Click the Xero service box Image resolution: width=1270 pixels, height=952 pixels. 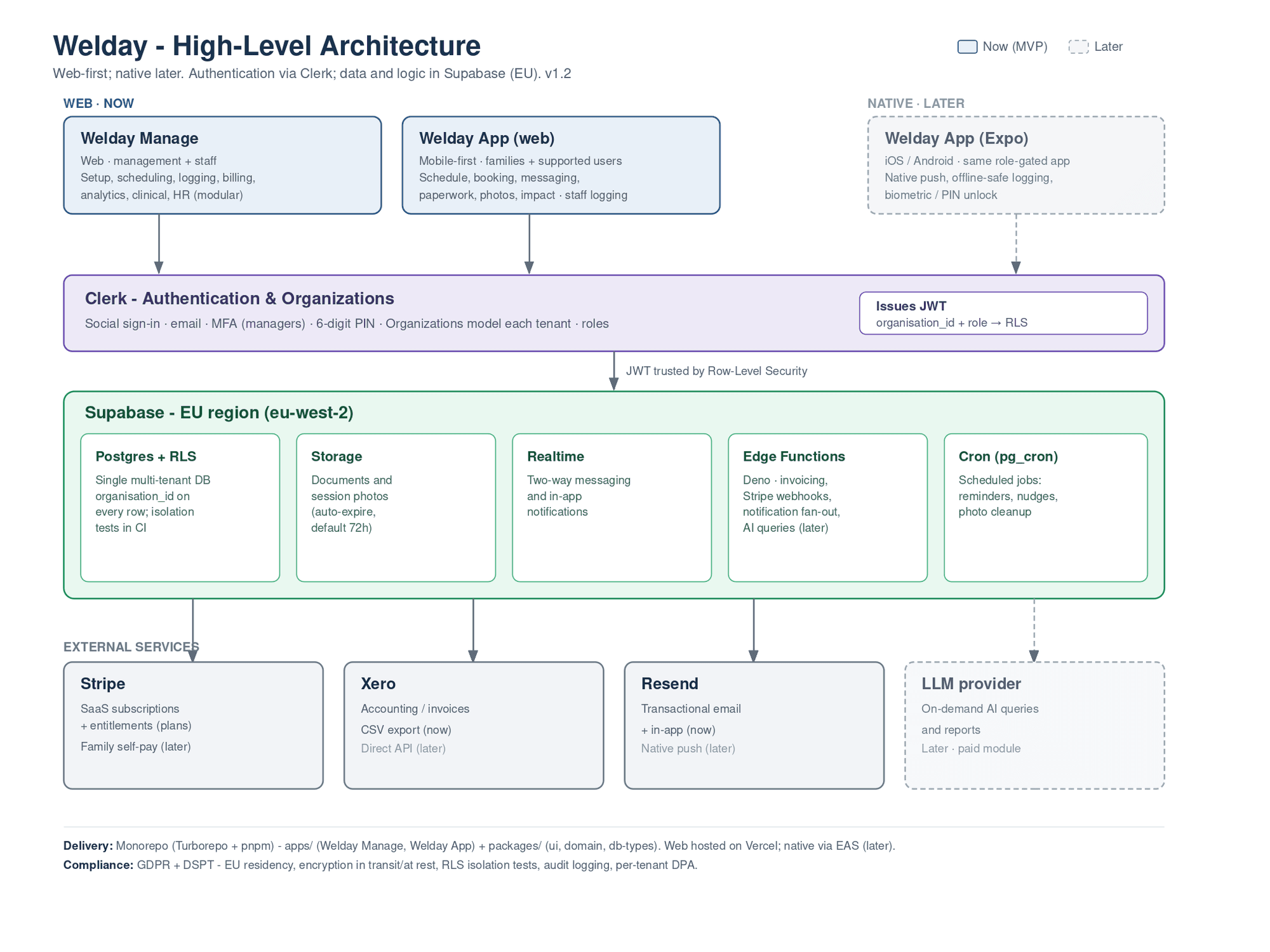coord(474,725)
